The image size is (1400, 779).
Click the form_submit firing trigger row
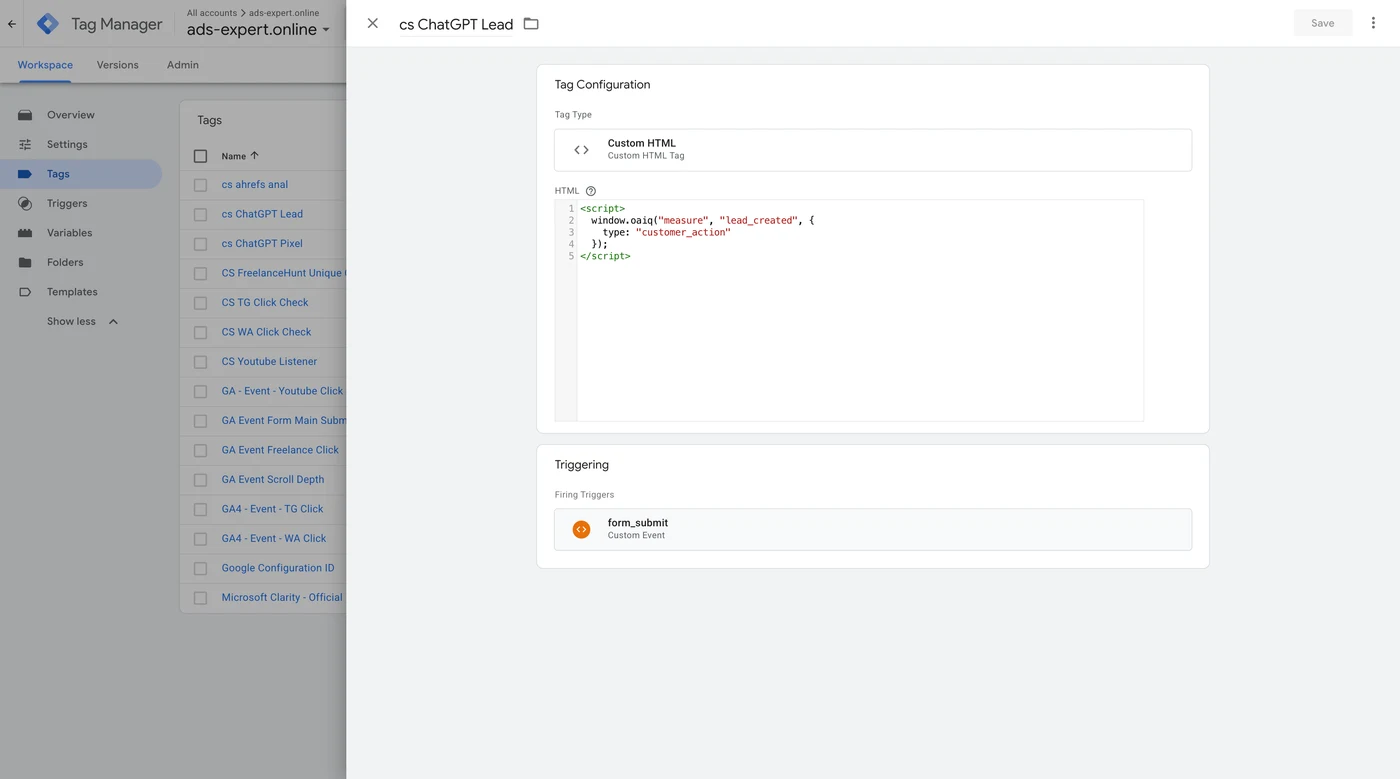(873, 529)
